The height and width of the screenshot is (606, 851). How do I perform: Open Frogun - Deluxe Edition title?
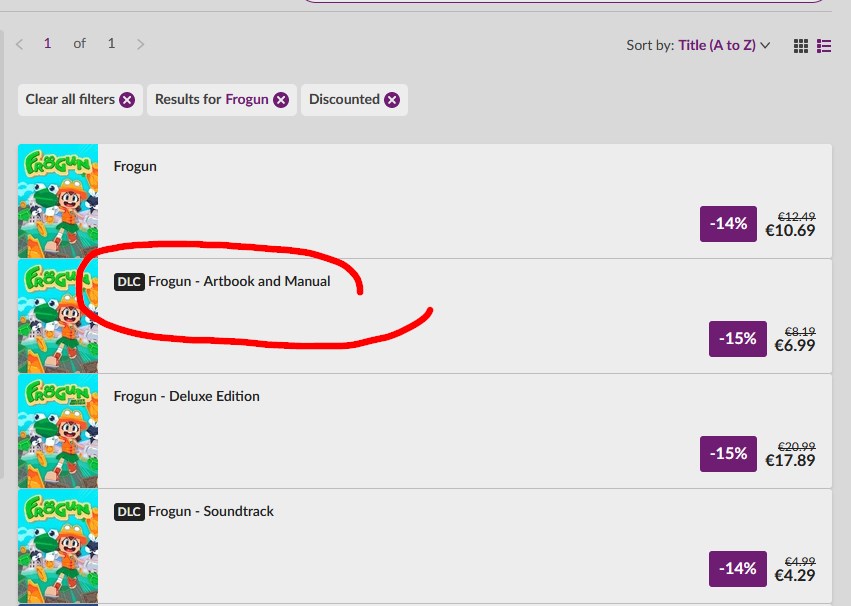187,396
